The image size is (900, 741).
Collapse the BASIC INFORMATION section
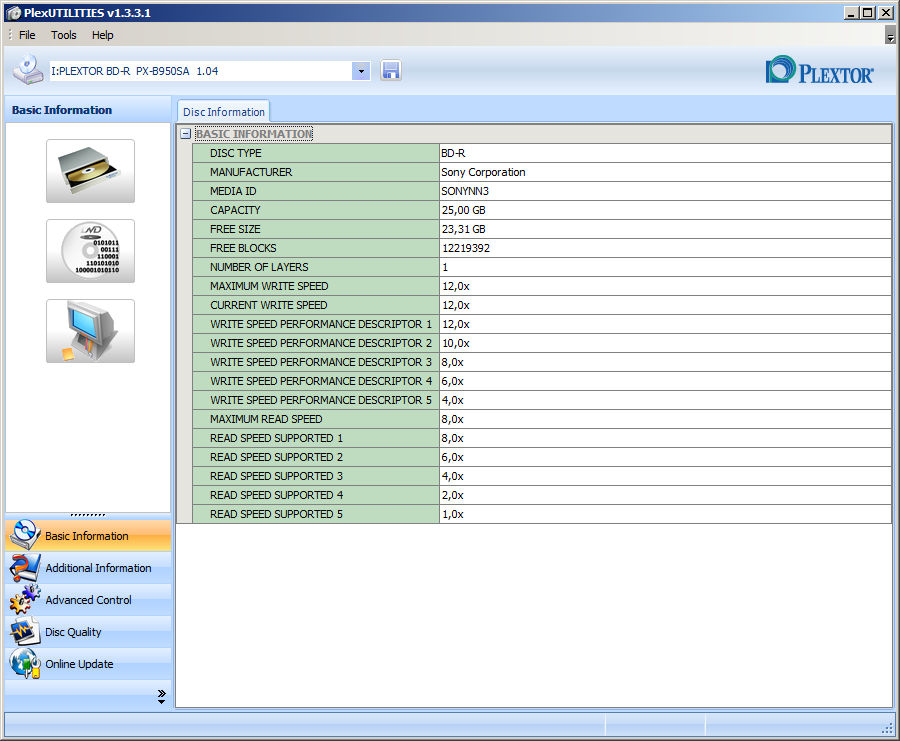[x=185, y=134]
